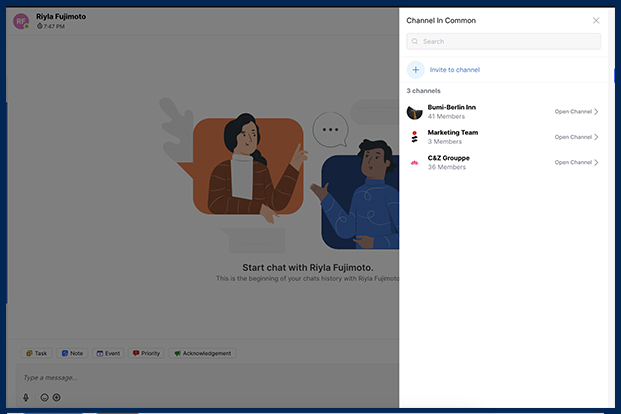This screenshot has width=621, height=414.
Task: Click Open Channel for Marketing Team
Action: [x=573, y=137]
